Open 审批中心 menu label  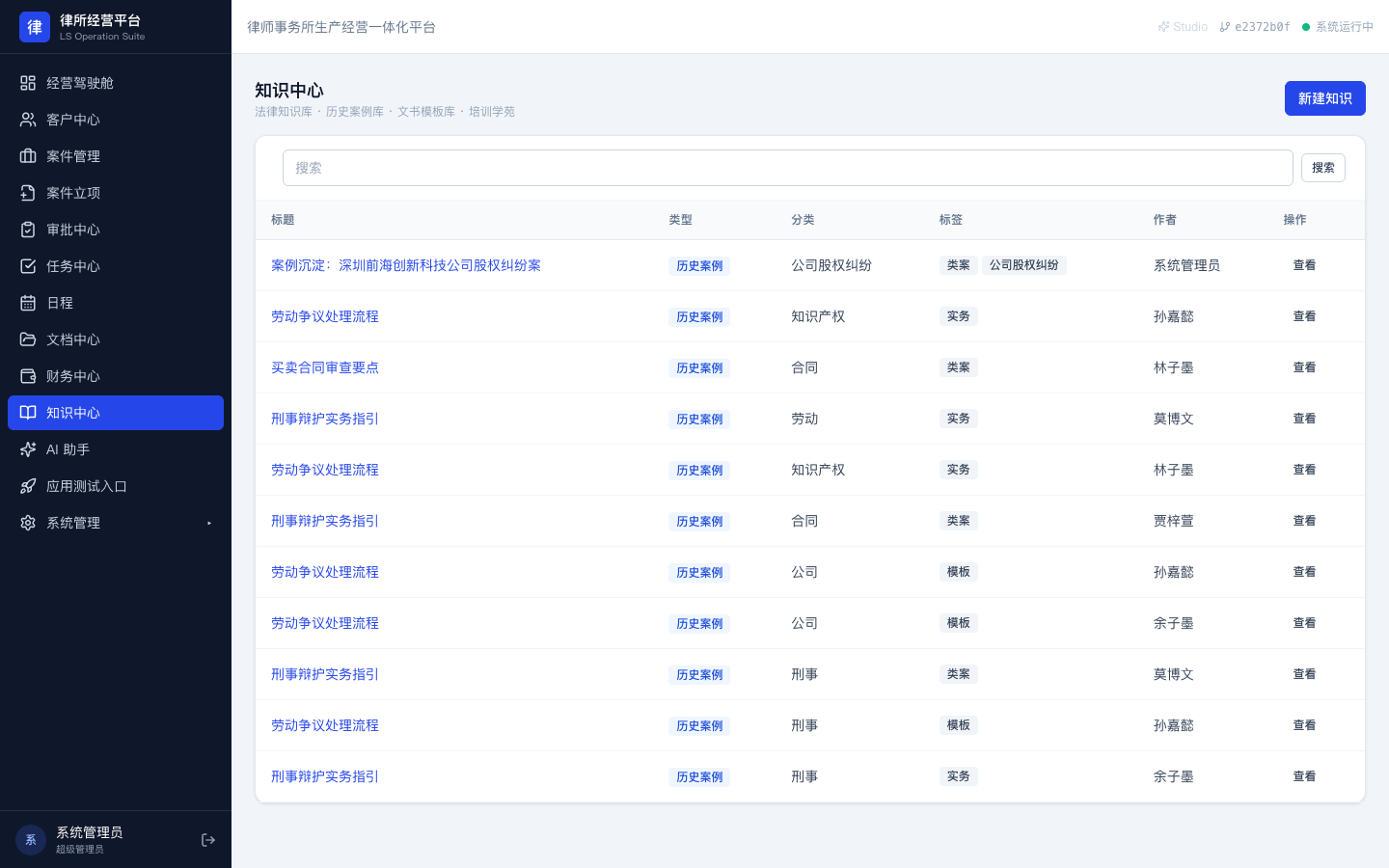tap(73, 230)
